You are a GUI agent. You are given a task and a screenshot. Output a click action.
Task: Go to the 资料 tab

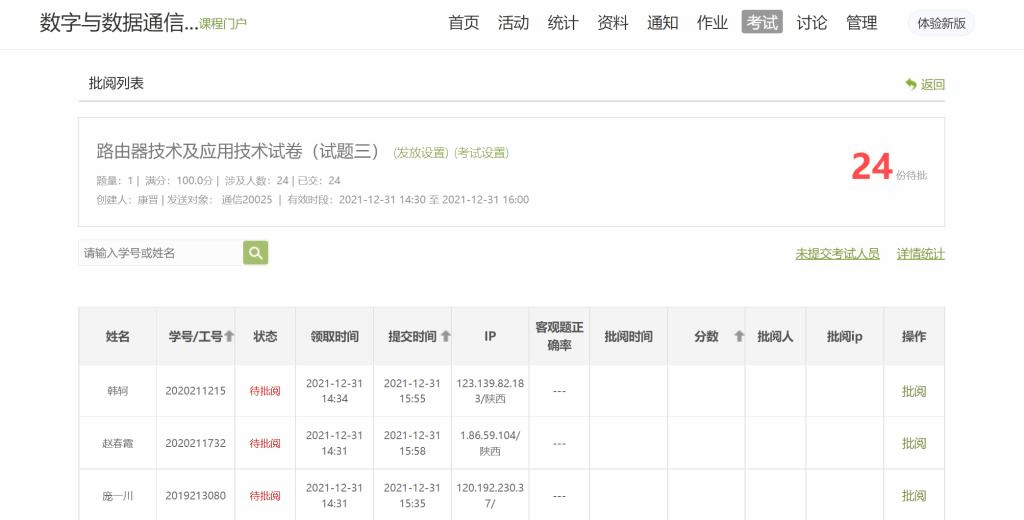[612, 23]
